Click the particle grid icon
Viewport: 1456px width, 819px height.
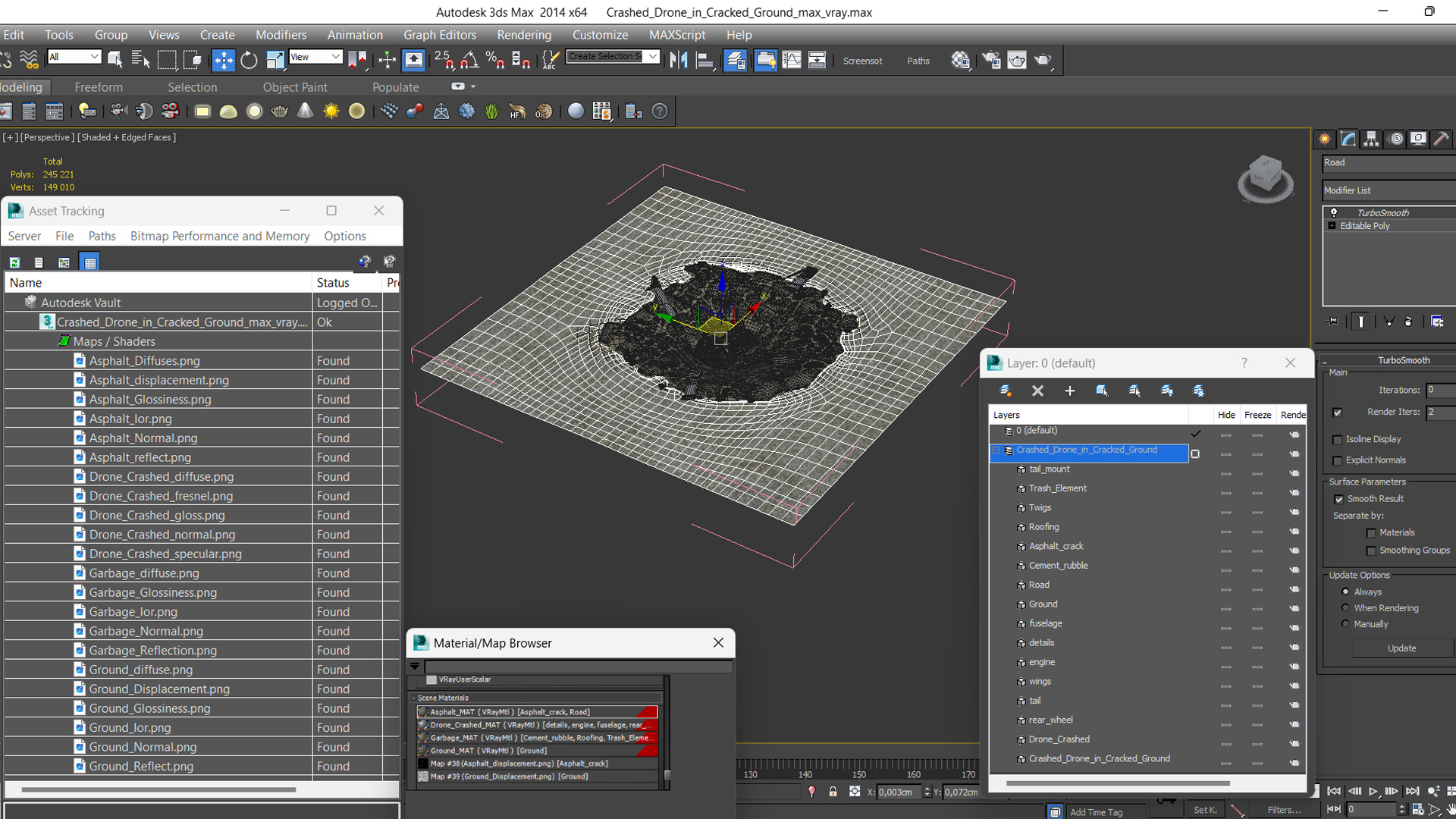pyautogui.click(x=389, y=111)
